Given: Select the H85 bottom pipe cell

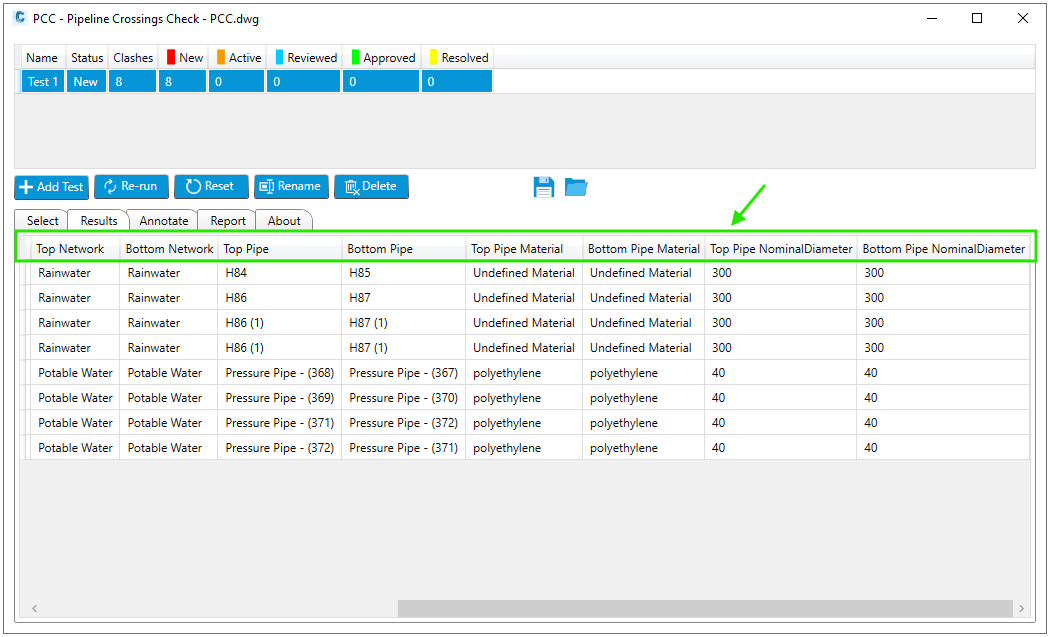Looking at the screenshot, I should 403,273.
